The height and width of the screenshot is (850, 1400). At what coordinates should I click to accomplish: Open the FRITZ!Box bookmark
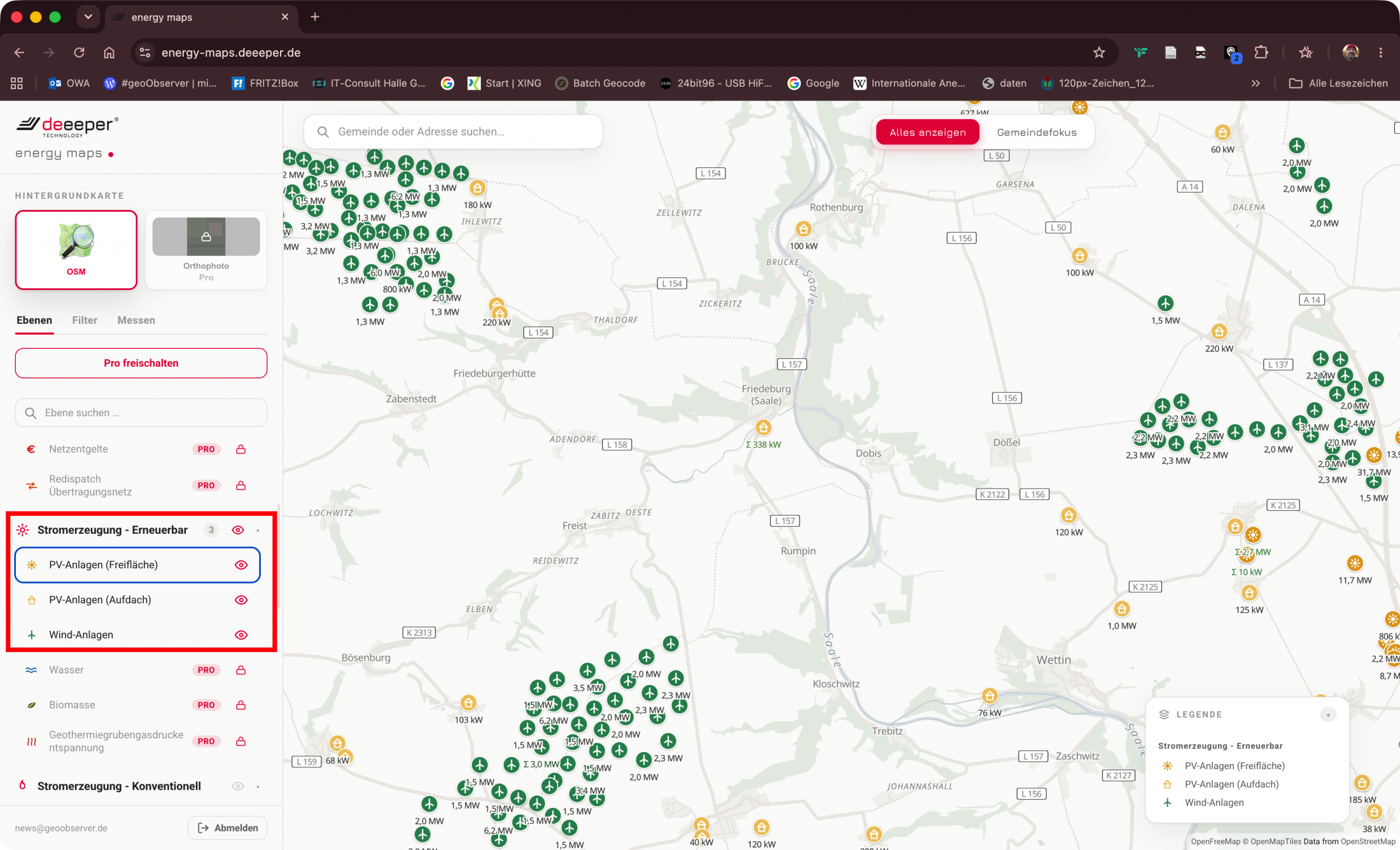(265, 84)
